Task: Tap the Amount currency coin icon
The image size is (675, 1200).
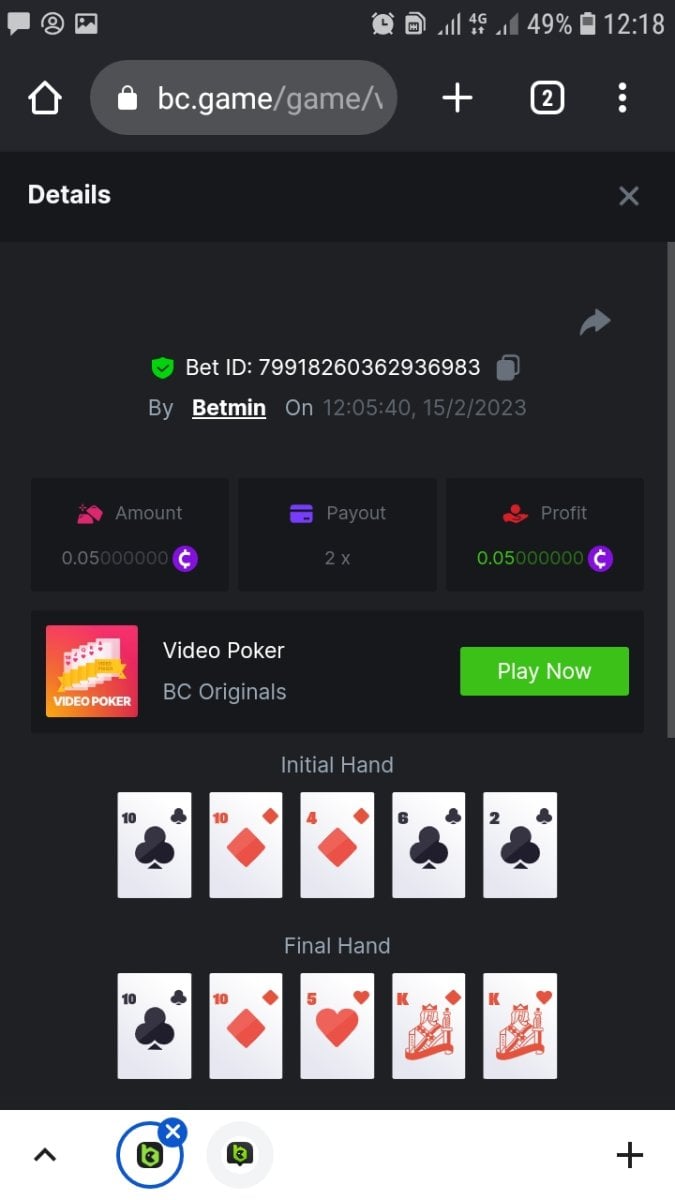Action: coord(185,558)
